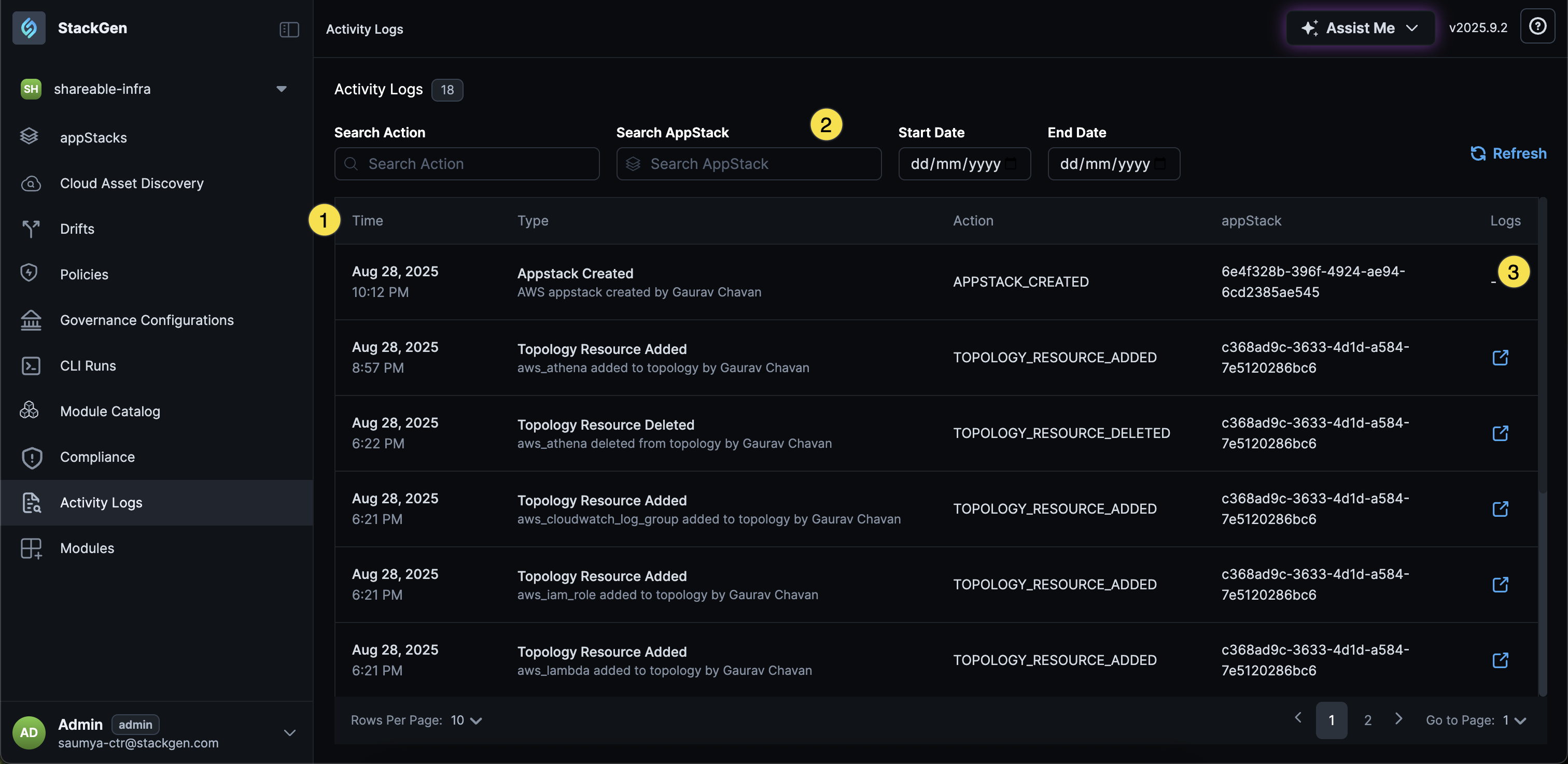Click the Time column header
Image resolution: width=1568 pixels, height=764 pixels.
pos(368,221)
